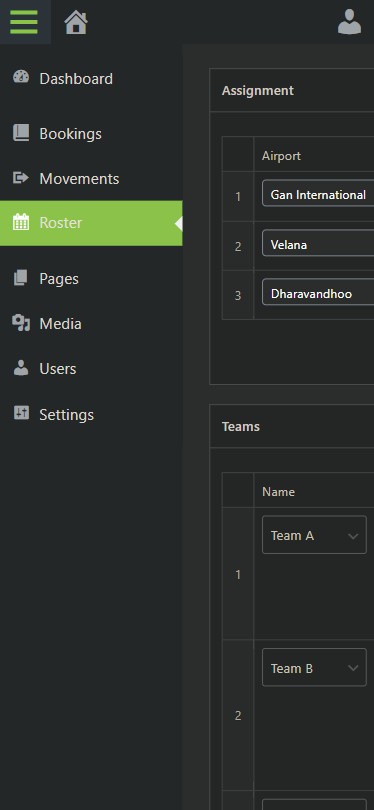This screenshot has width=374, height=810.
Task: Expand the Team A dropdown
Action: pos(314,535)
